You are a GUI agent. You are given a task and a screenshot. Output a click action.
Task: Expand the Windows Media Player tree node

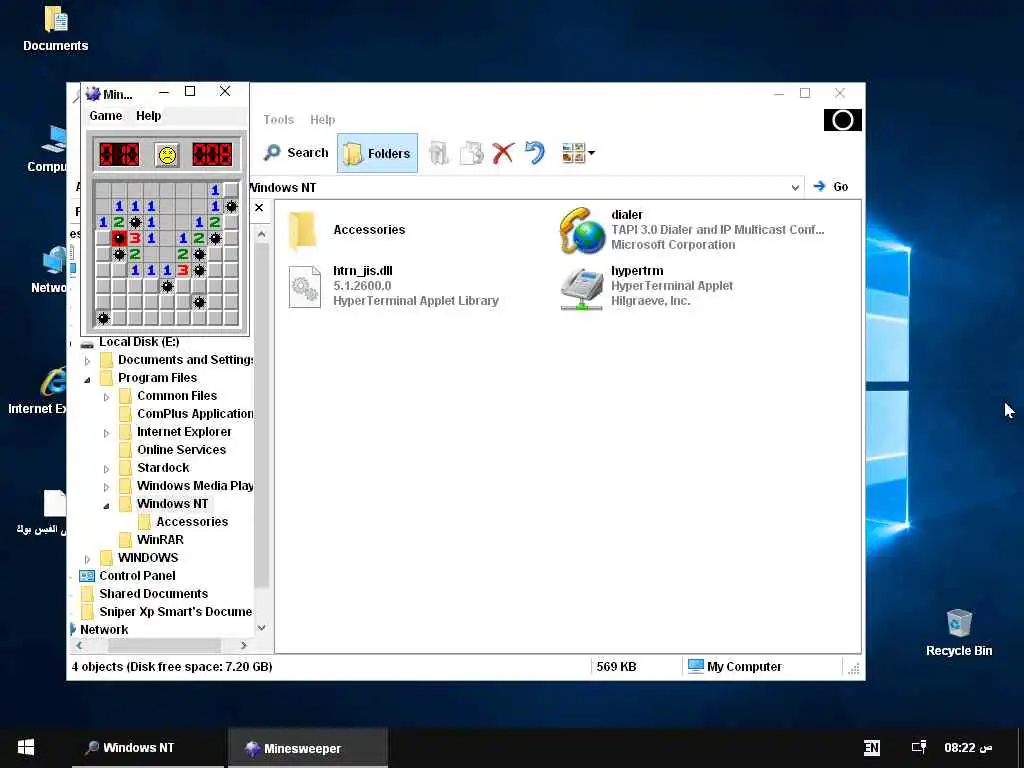106,487
